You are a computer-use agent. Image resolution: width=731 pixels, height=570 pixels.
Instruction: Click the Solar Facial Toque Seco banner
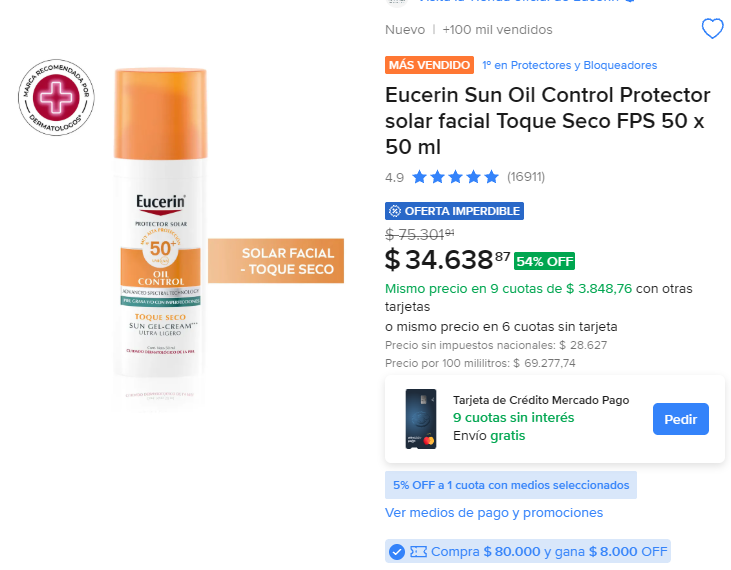pos(276,261)
